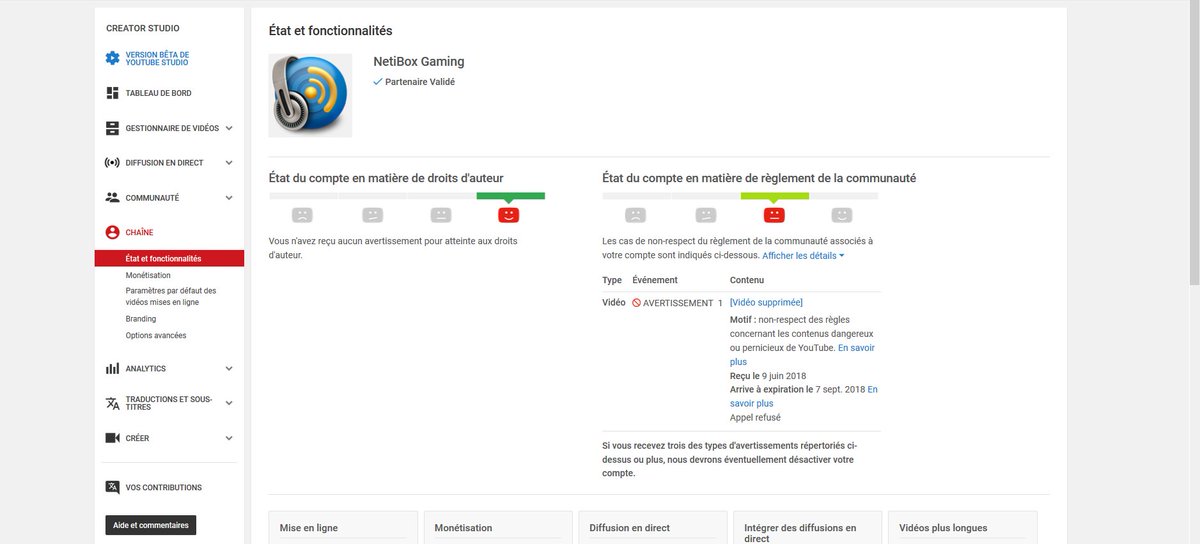Click the Monétisation feature card
The height and width of the screenshot is (544, 1200).
pos(498,528)
